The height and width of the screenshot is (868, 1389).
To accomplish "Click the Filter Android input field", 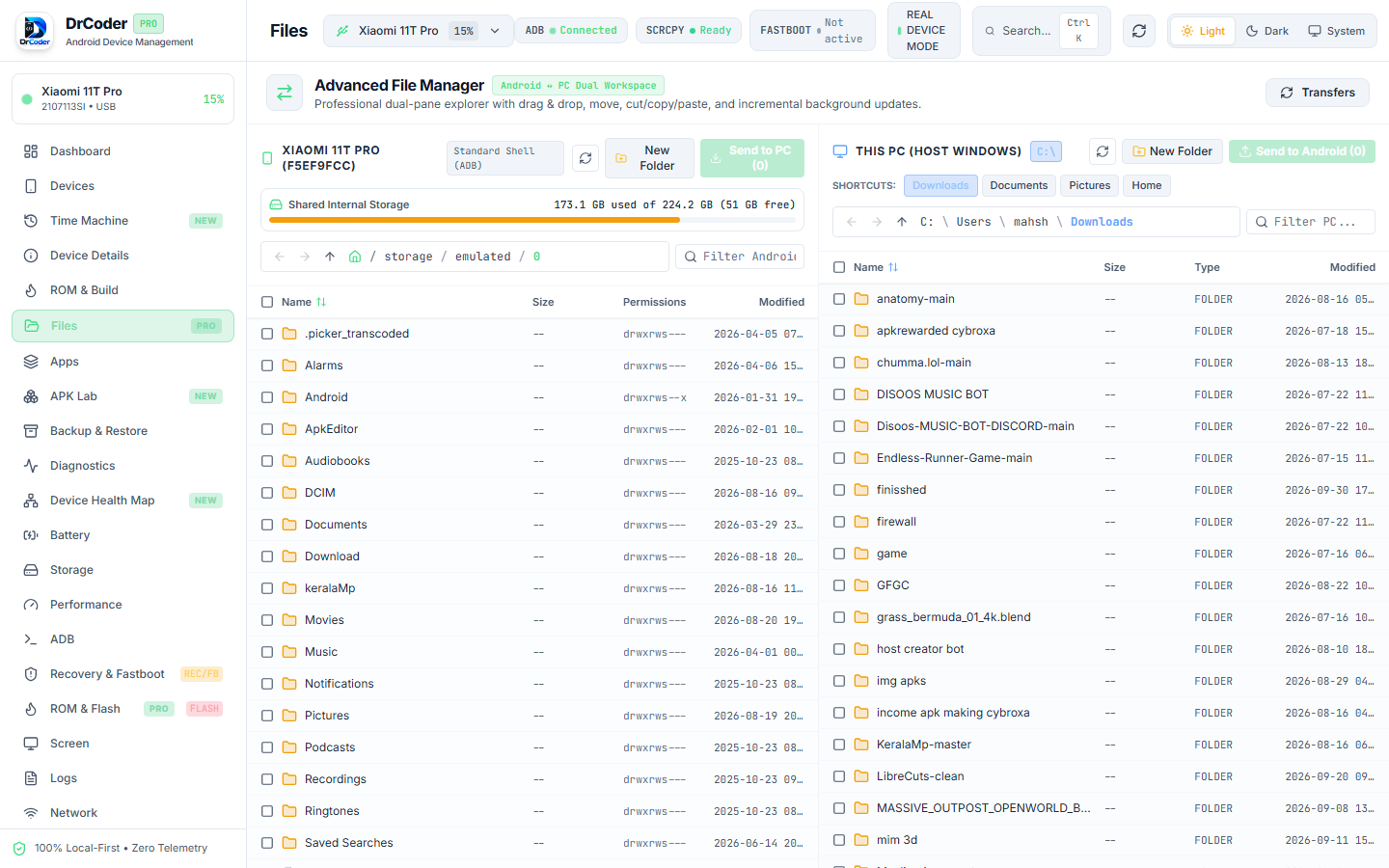I will pos(741,257).
